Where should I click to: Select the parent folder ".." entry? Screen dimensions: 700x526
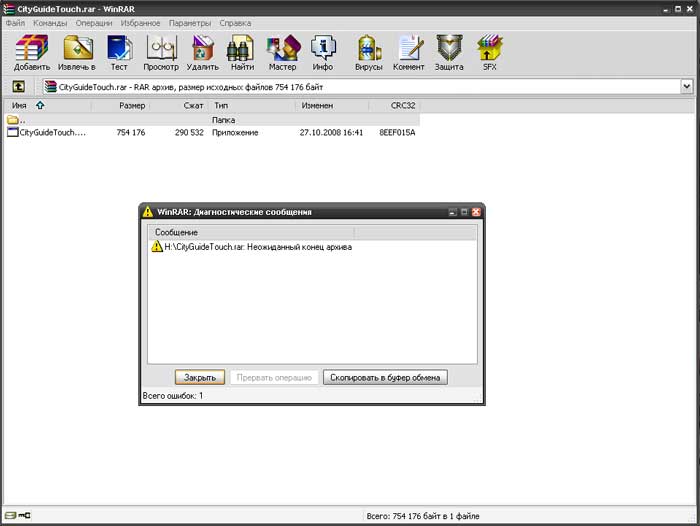(x=20, y=119)
